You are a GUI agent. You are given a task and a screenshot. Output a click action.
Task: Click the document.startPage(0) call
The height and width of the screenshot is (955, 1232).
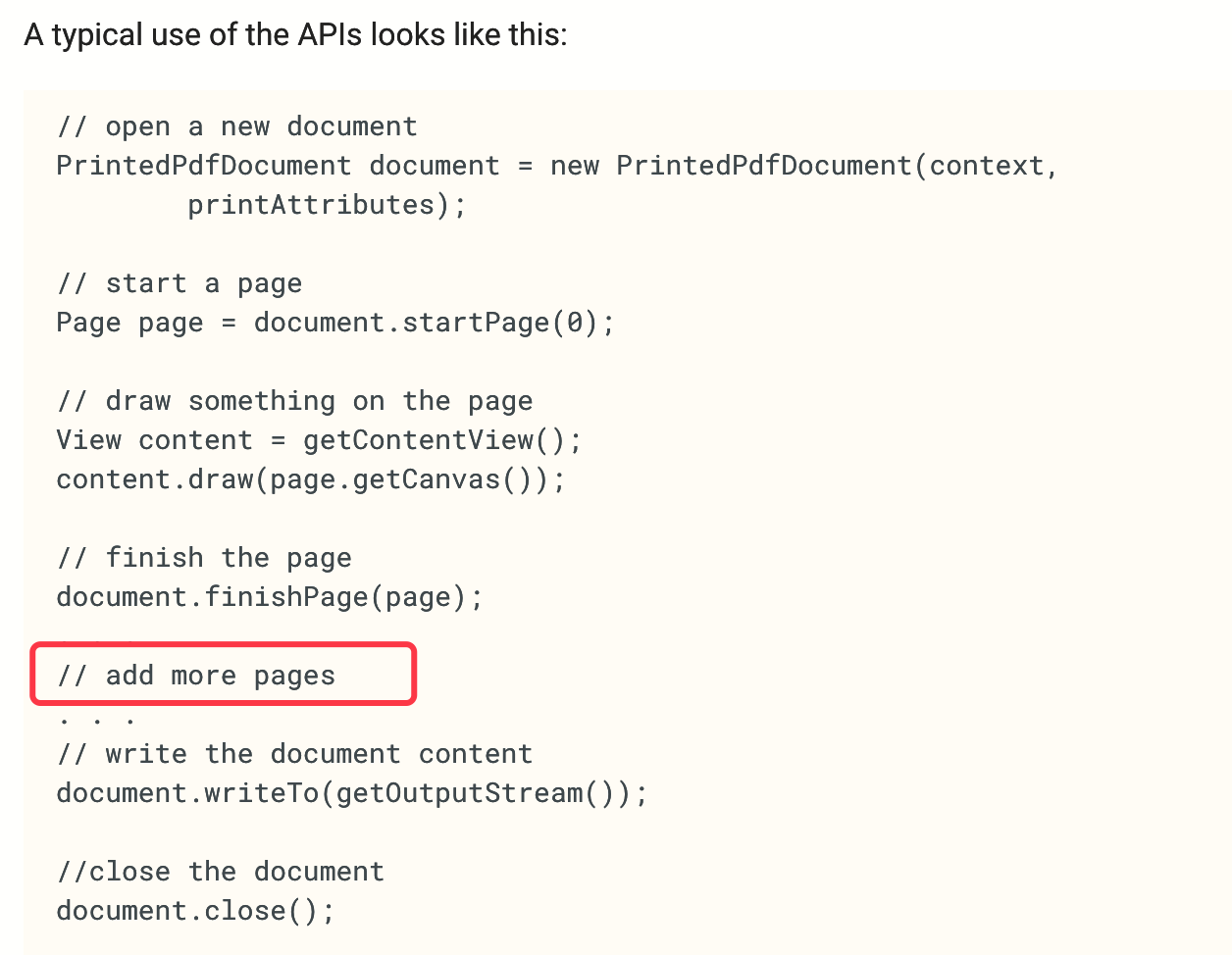tap(435, 323)
